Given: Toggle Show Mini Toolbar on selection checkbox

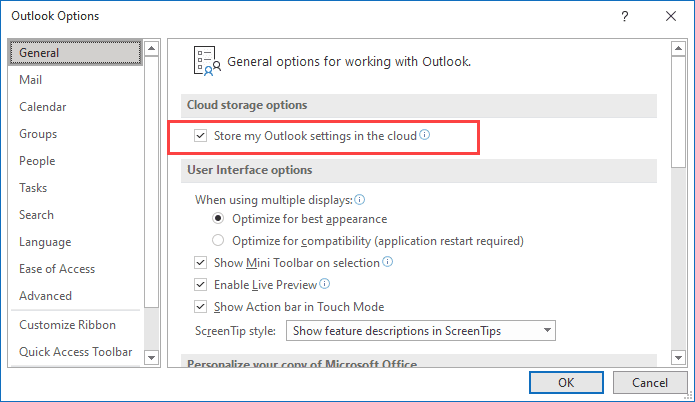Looking at the screenshot, I should (200, 263).
